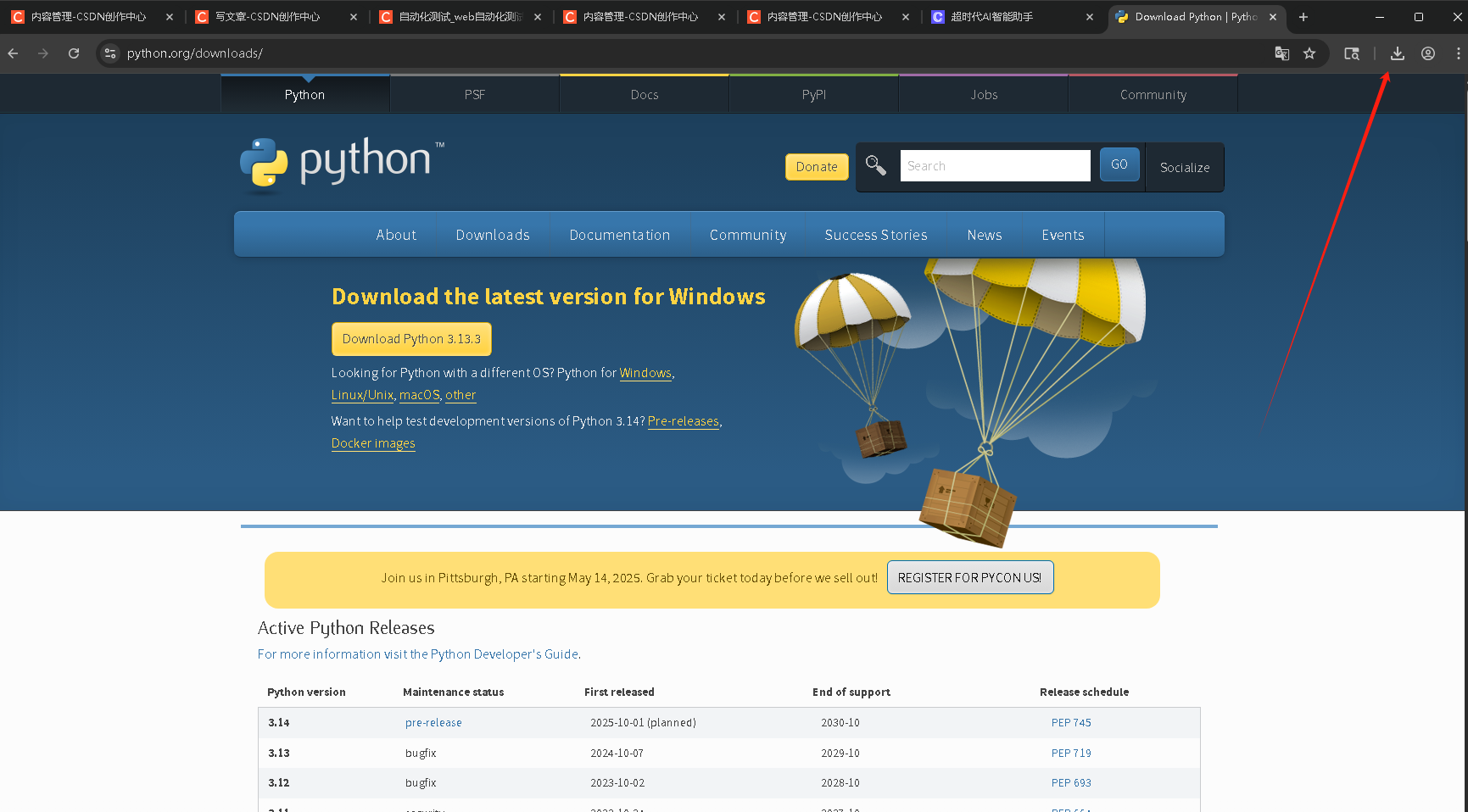Click the Donate button
The image size is (1468, 812).
(817, 167)
